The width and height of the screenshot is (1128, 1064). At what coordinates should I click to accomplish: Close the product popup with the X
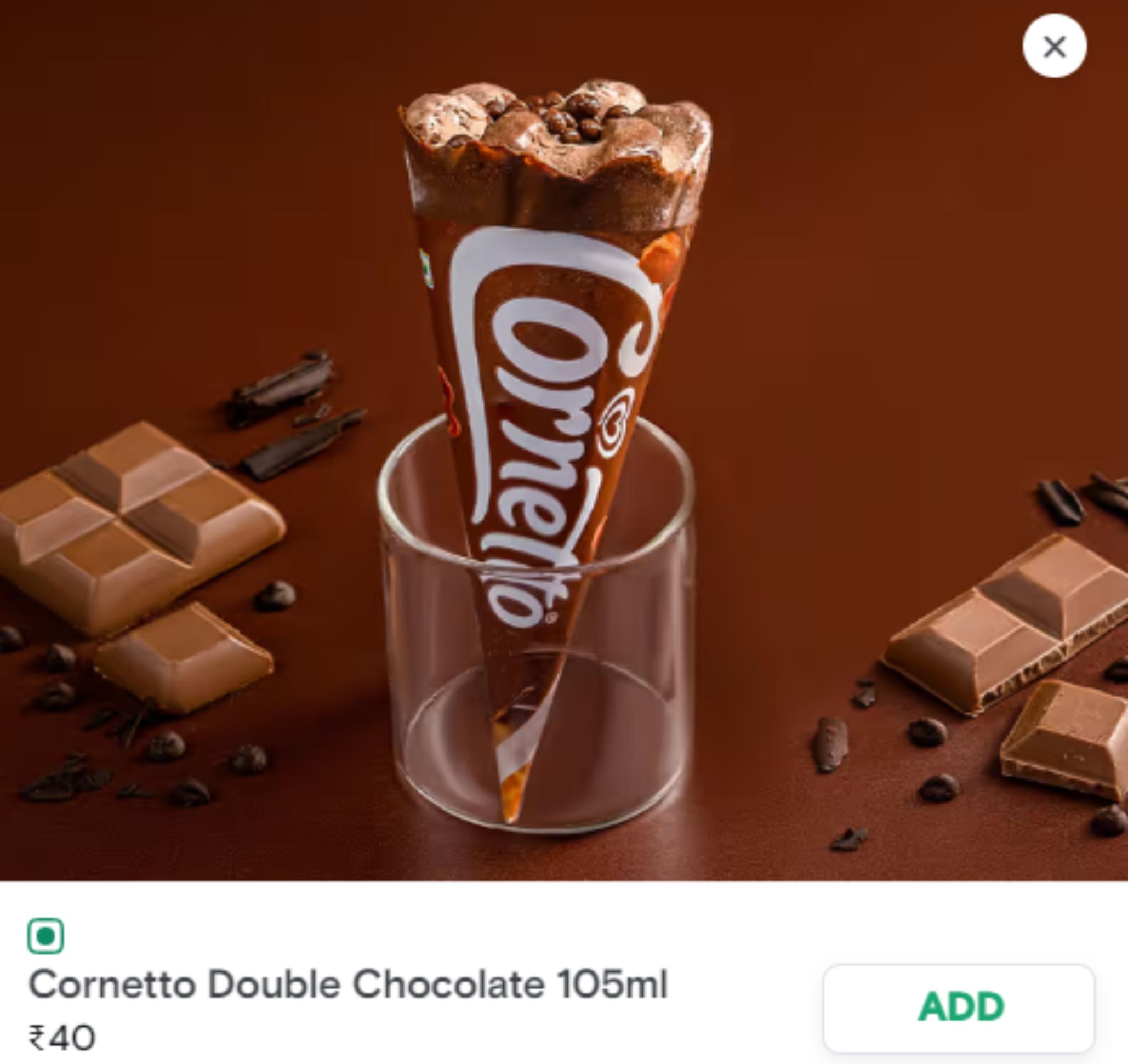click(x=1054, y=46)
